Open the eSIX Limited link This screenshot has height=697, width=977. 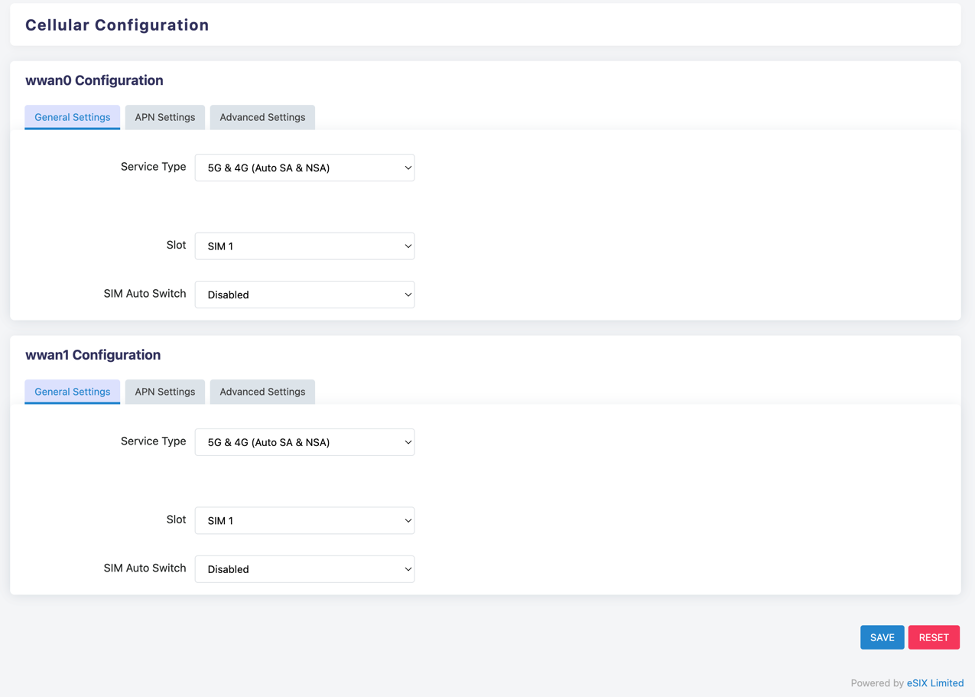pos(936,682)
